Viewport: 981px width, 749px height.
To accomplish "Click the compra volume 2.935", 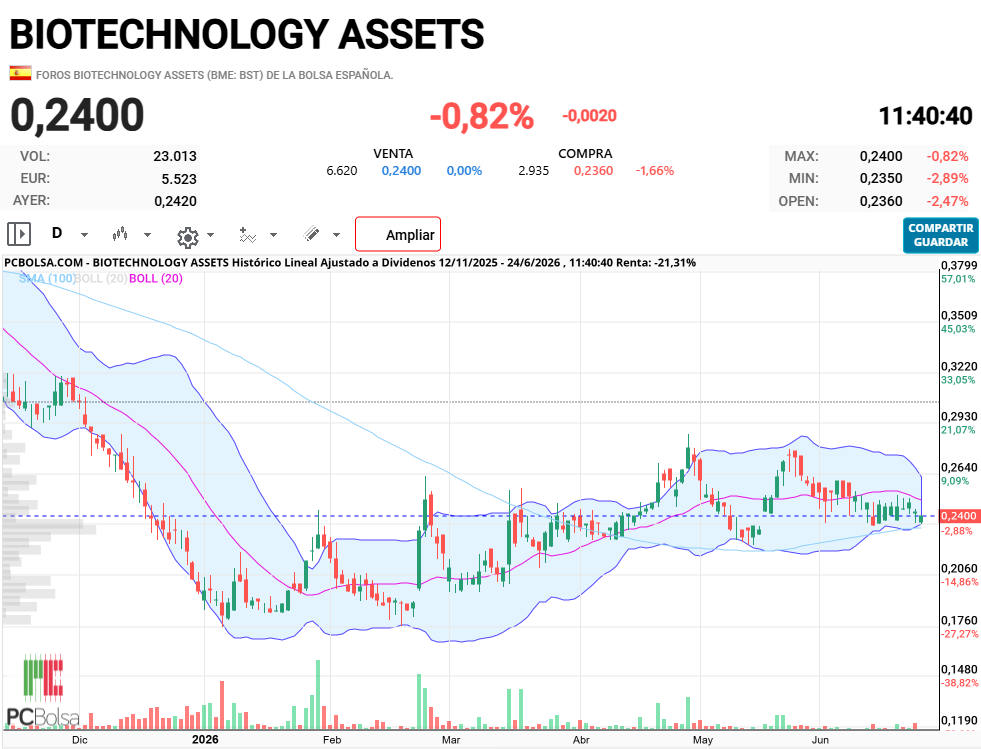I will [x=534, y=171].
